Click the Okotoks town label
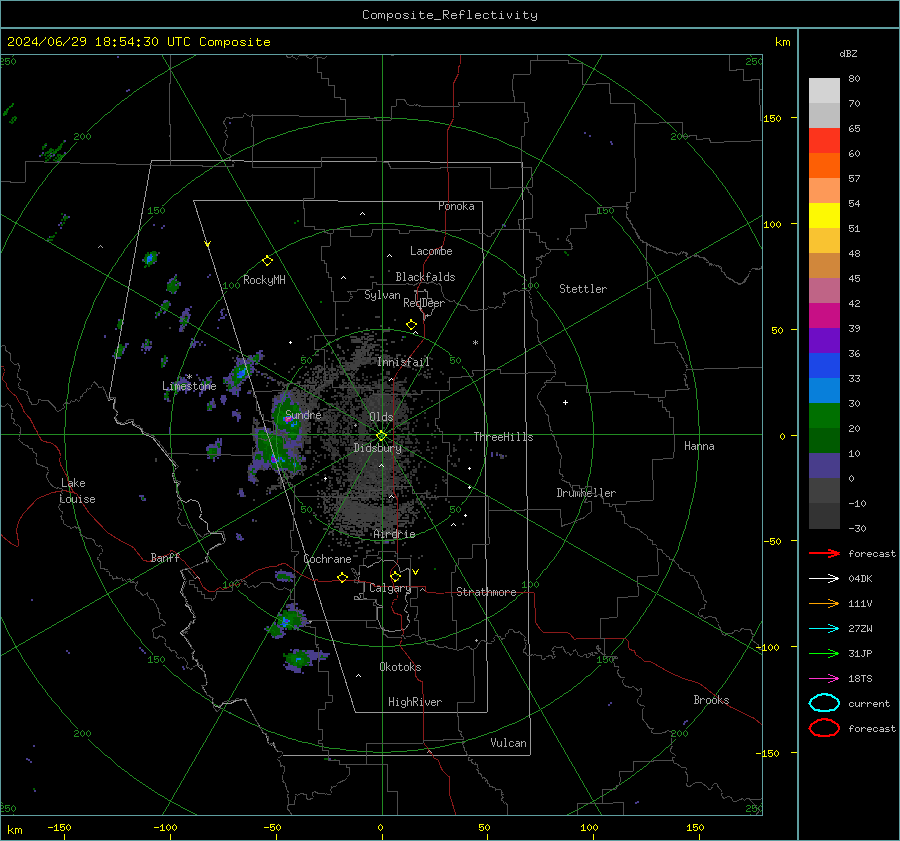This screenshot has height=841, width=900. click(400, 667)
